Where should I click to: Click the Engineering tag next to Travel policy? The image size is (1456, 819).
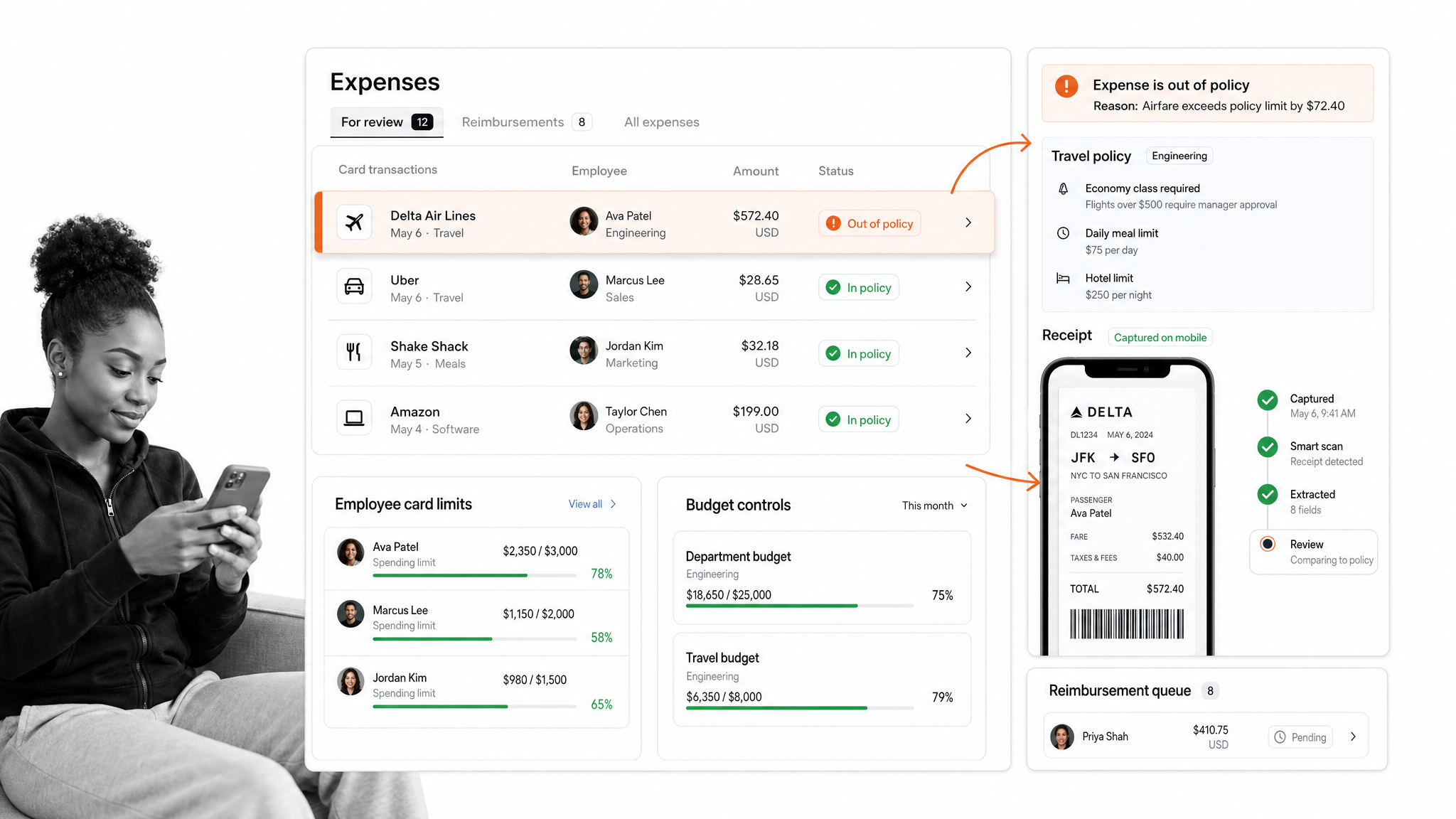(x=1179, y=156)
